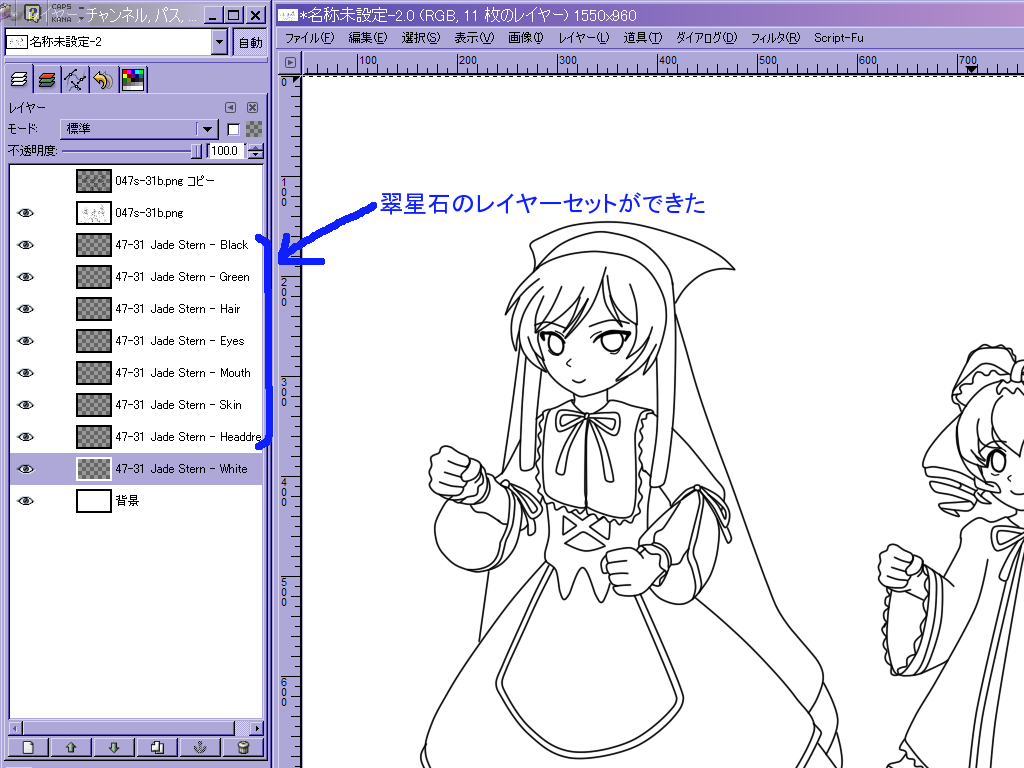The width and height of the screenshot is (1024, 768).
Task: Select the 047s-31b.png コピー layer
Action: [136, 181]
